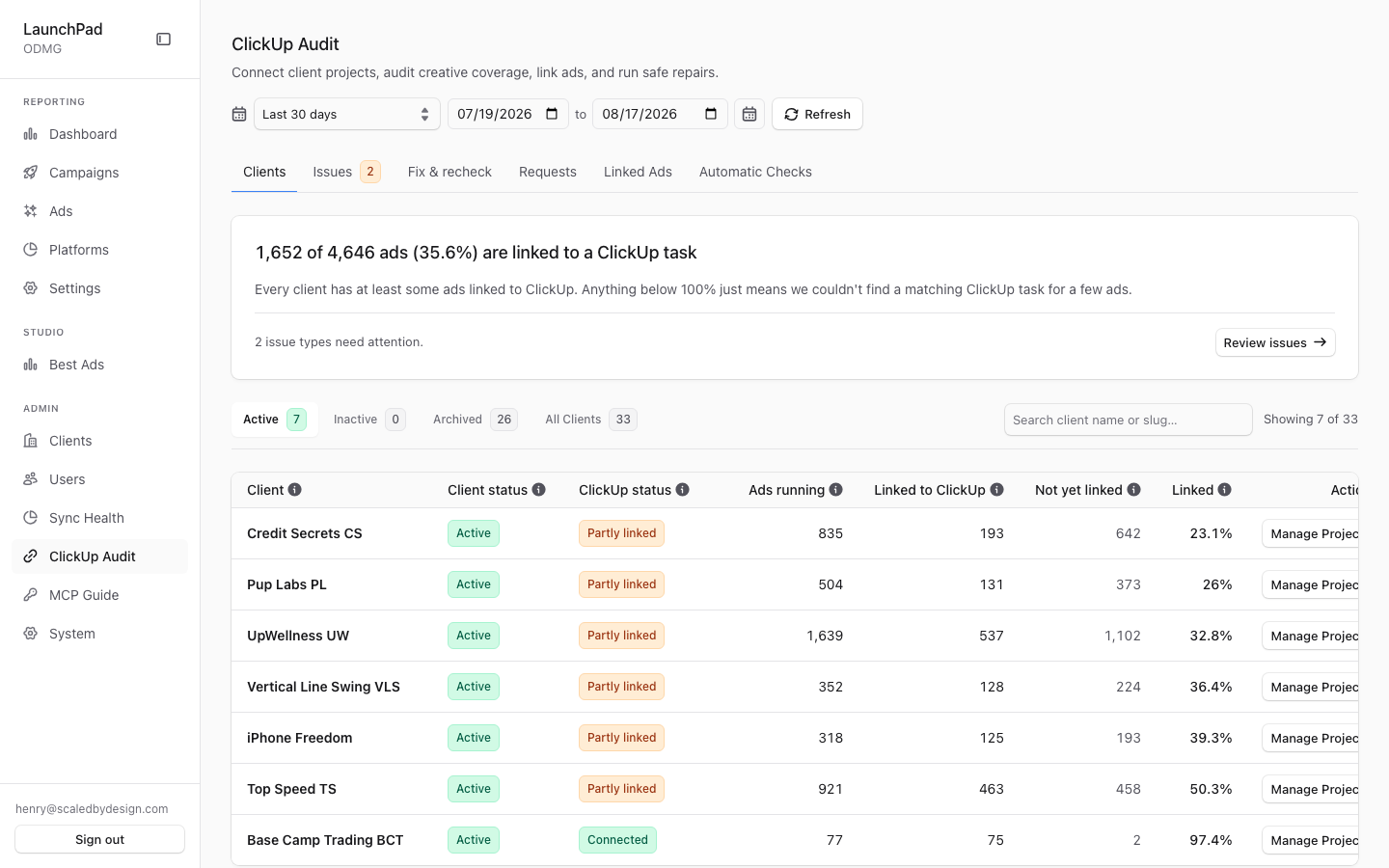Open Users in the sidebar

[x=99, y=479]
